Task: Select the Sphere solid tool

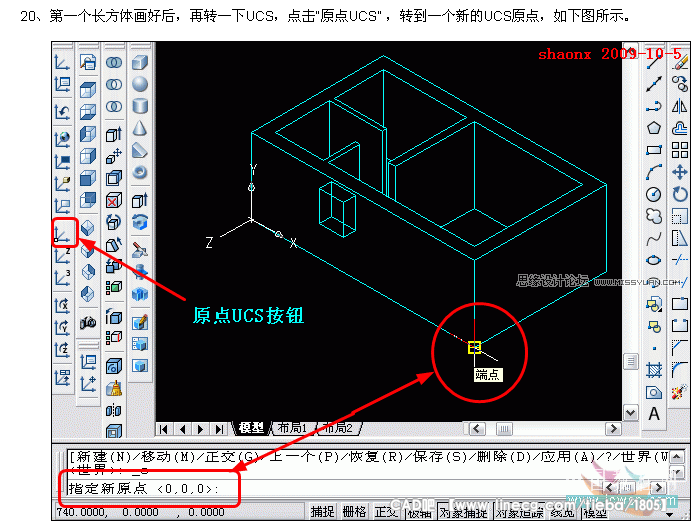Action: pyautogui.click(x=140, y=84)
